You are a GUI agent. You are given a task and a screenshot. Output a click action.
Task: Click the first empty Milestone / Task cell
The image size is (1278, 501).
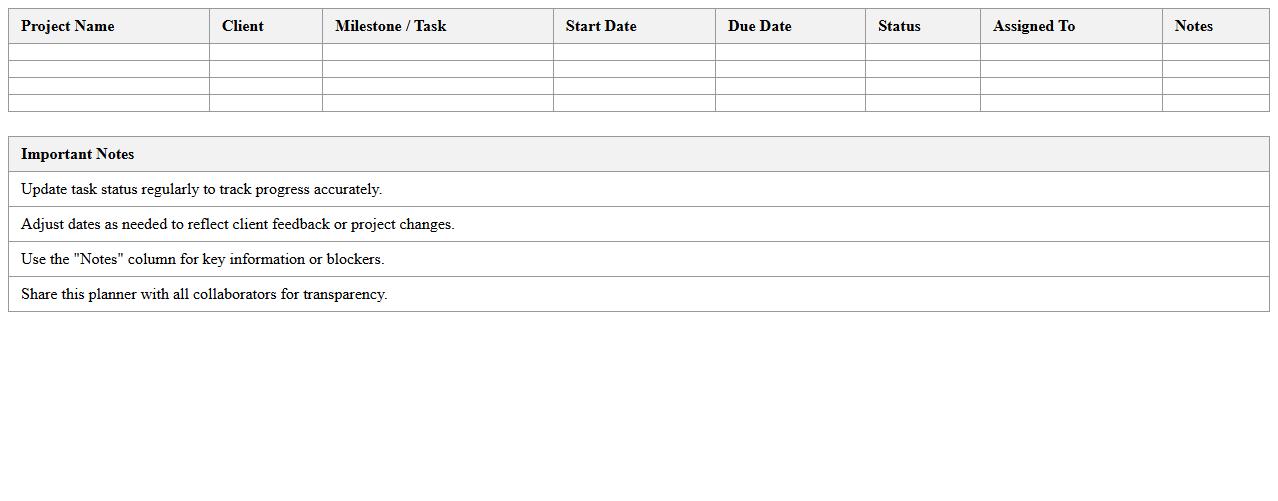[x=438, y=52]
